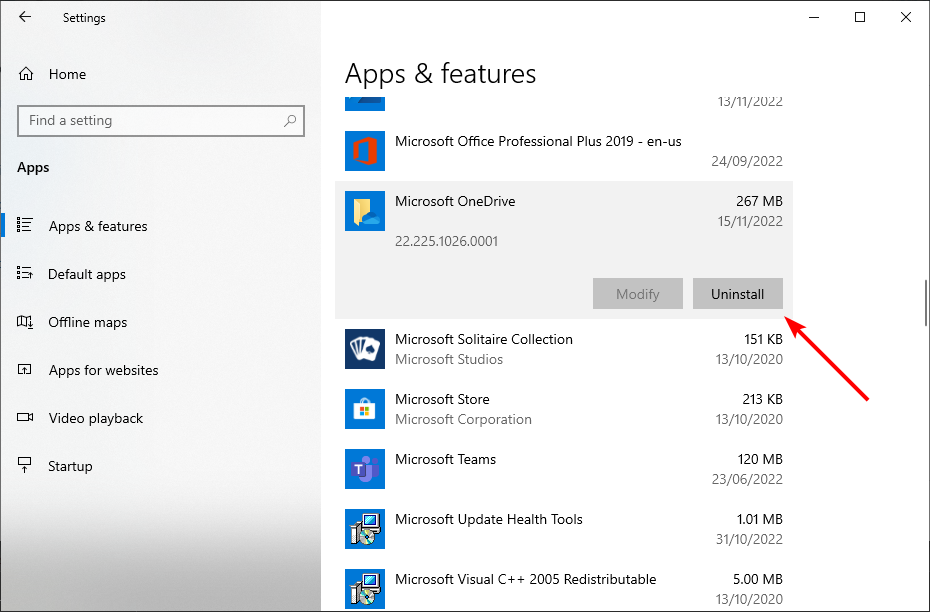Click the magnifier icon in search box
This screenshot has height=612, width=930.
[x=290, y=121]
